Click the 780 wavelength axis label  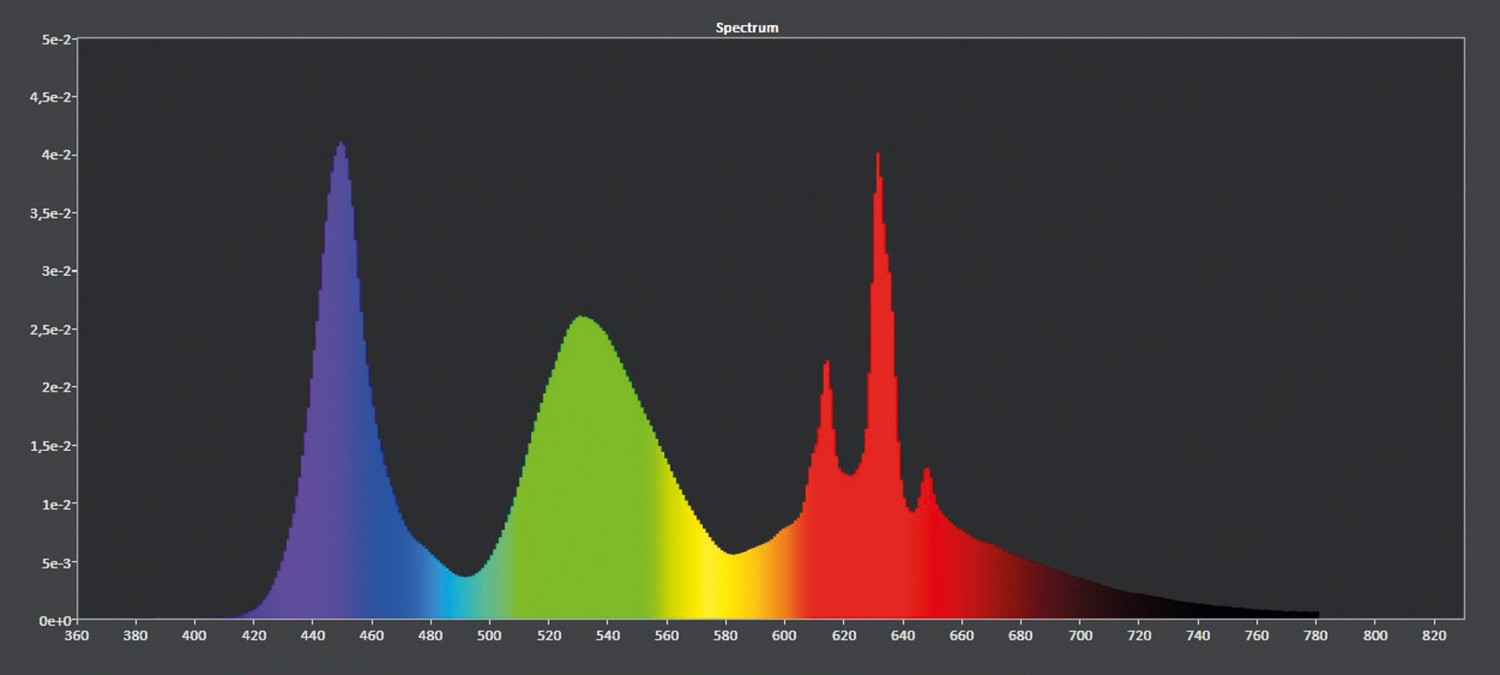click(1316, 635)
